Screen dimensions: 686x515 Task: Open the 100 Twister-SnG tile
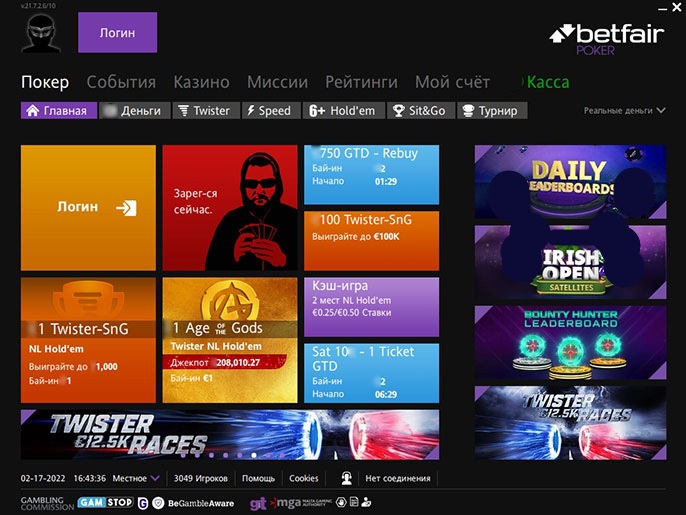point(371,241)
